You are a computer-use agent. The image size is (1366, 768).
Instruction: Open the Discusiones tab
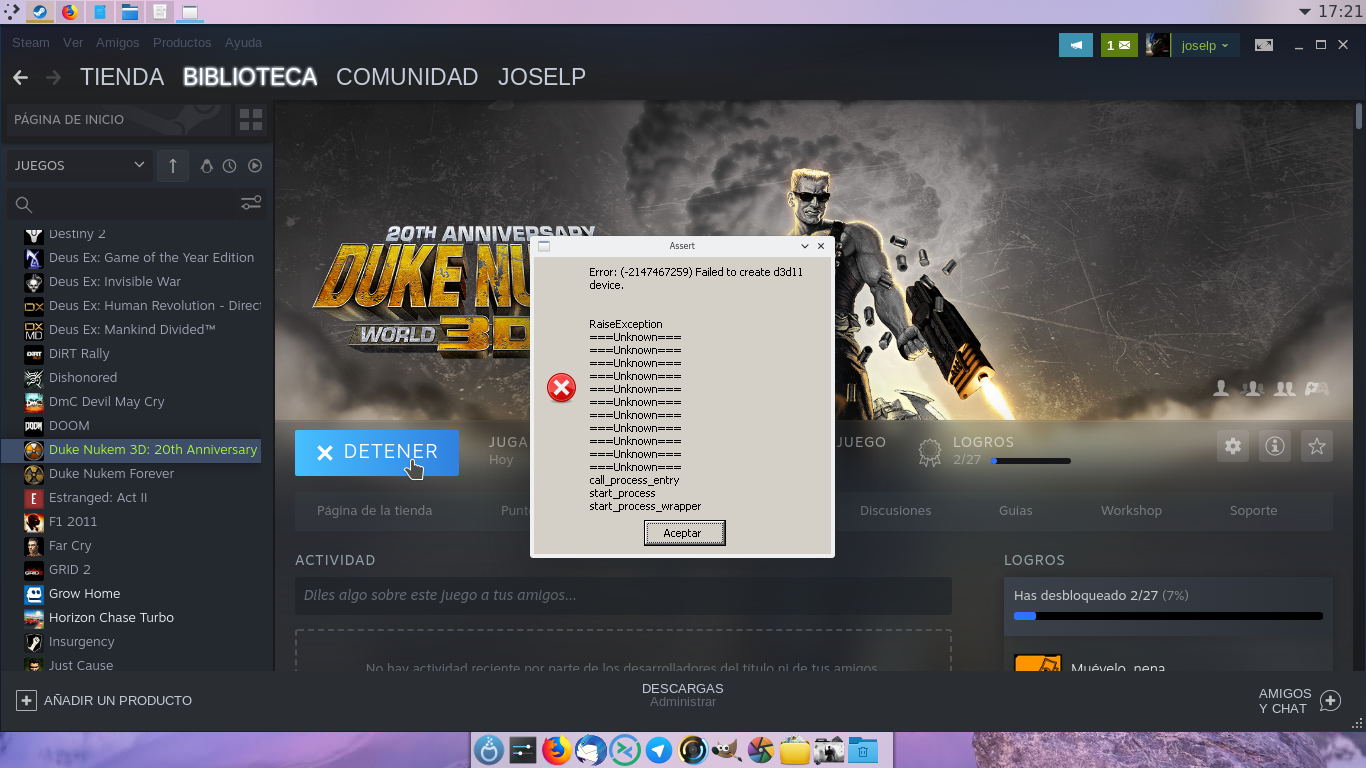click(896, 511)
